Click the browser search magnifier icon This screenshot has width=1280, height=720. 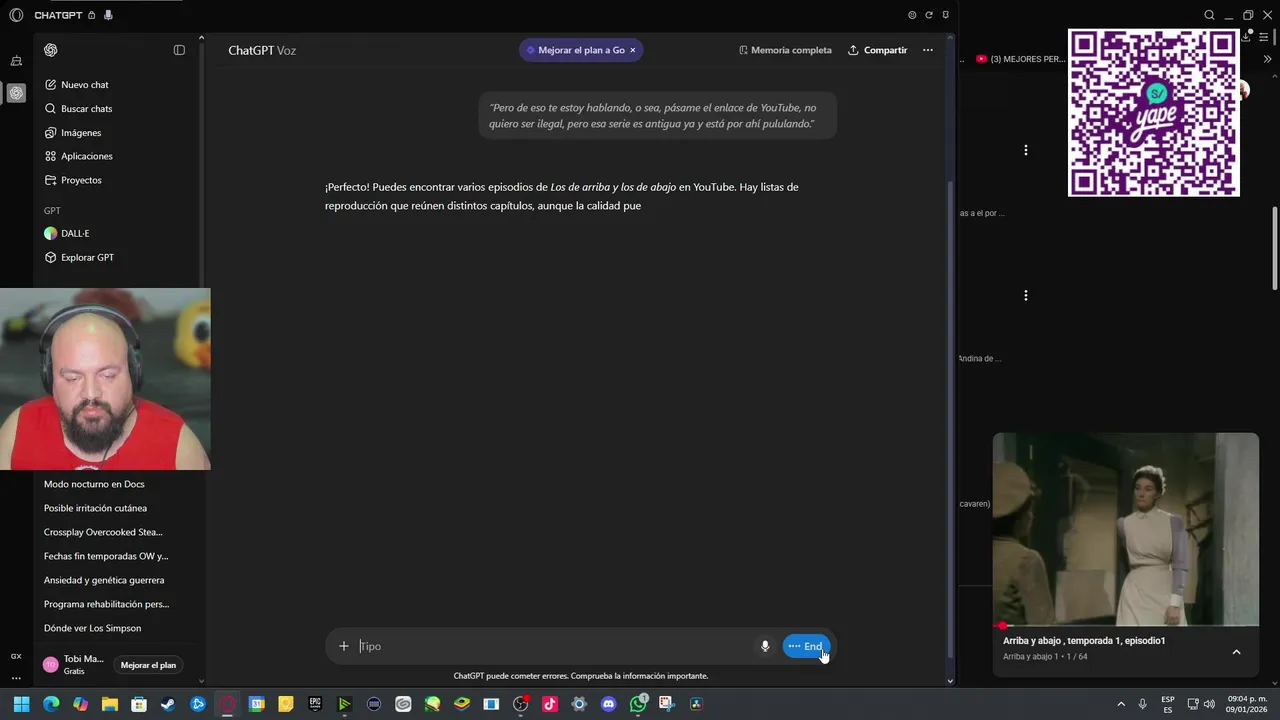[1209, 15]
